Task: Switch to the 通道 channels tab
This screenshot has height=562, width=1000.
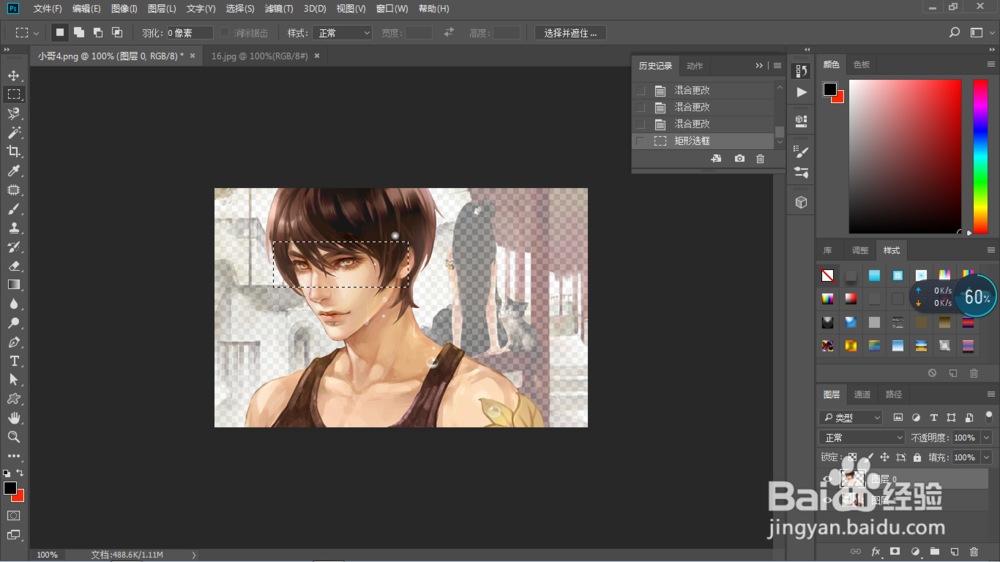Action: [x=862, y=394]
